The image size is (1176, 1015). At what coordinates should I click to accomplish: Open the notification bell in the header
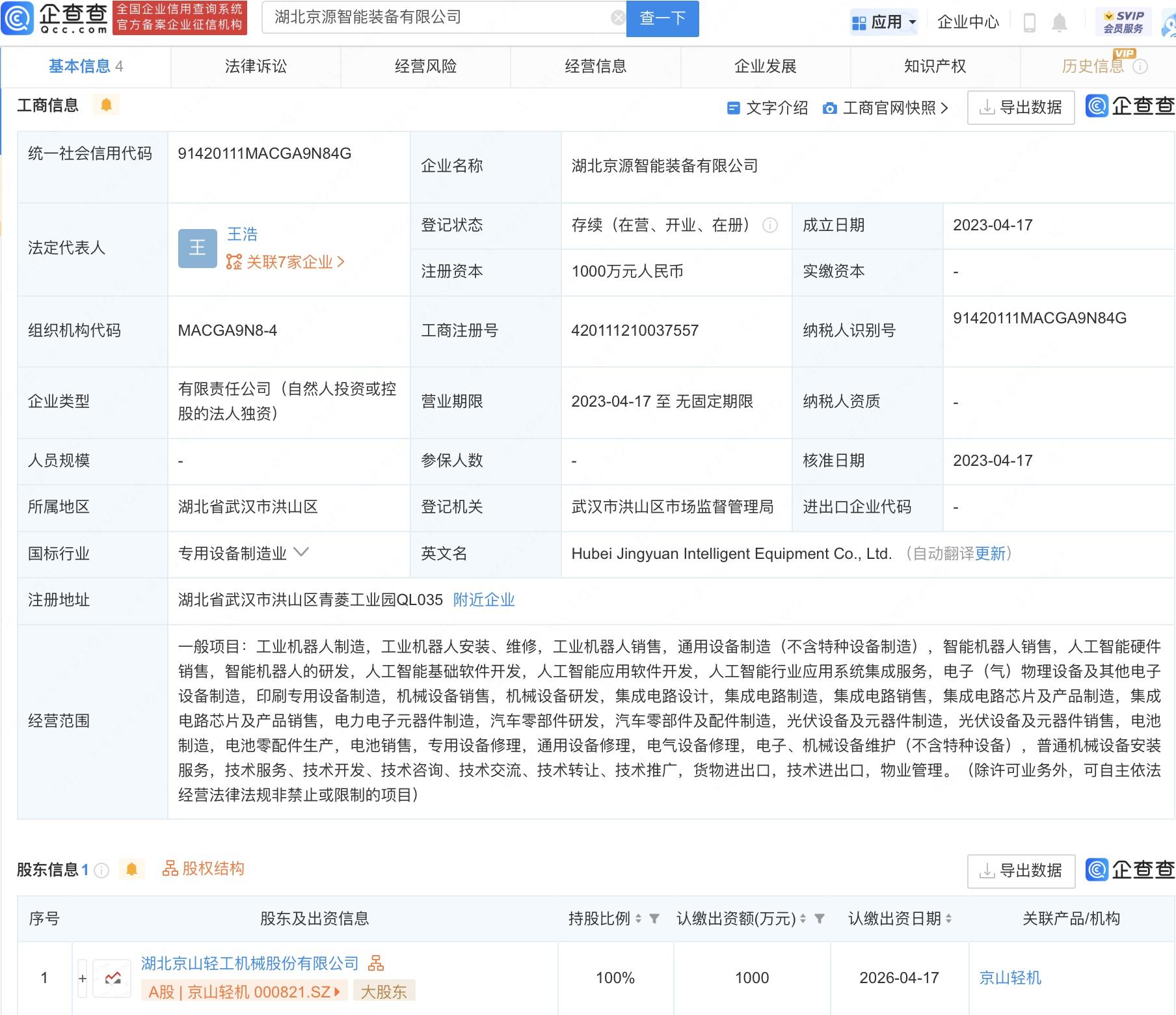pyautogui.click(x=1060, y=23)
